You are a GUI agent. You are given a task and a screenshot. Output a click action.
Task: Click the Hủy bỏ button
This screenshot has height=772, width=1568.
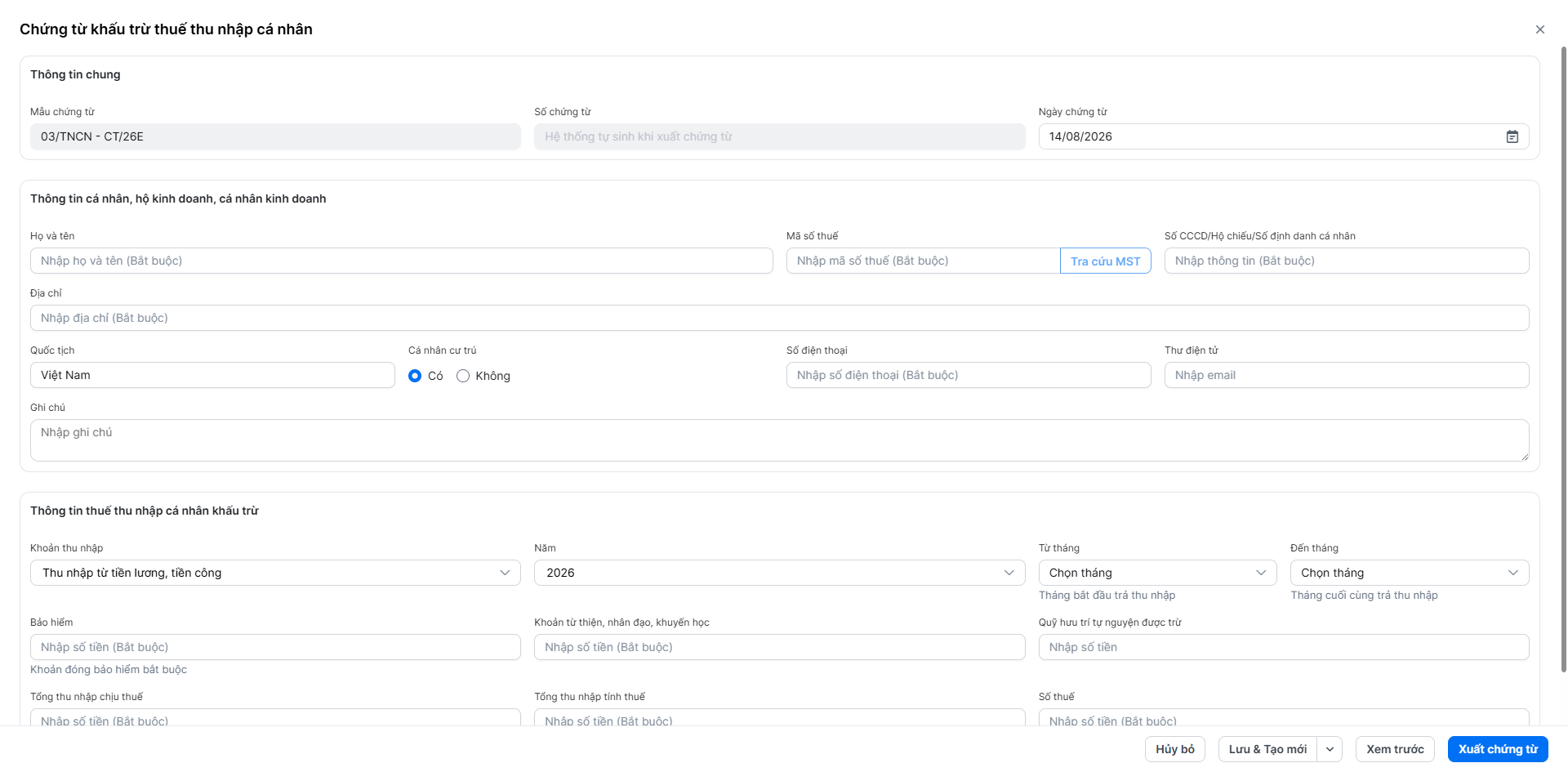(1175, 749)
